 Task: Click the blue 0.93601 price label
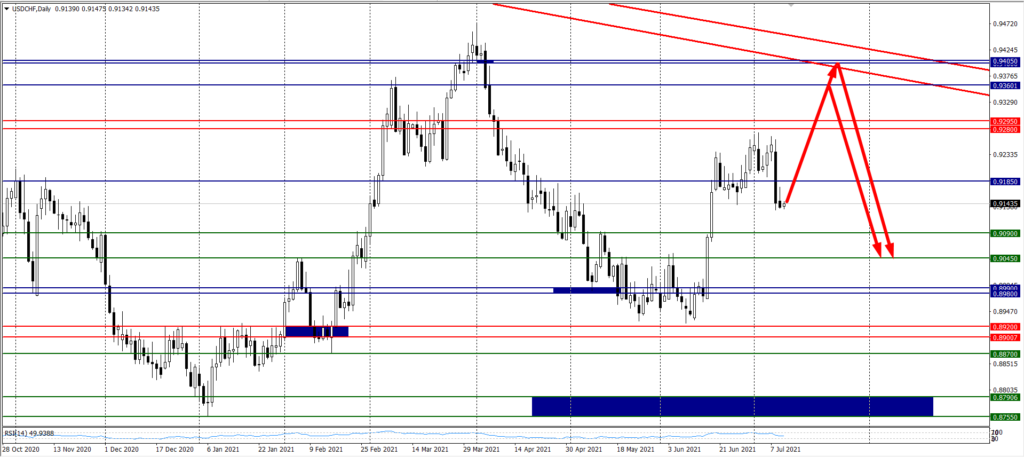[1005, 85]
